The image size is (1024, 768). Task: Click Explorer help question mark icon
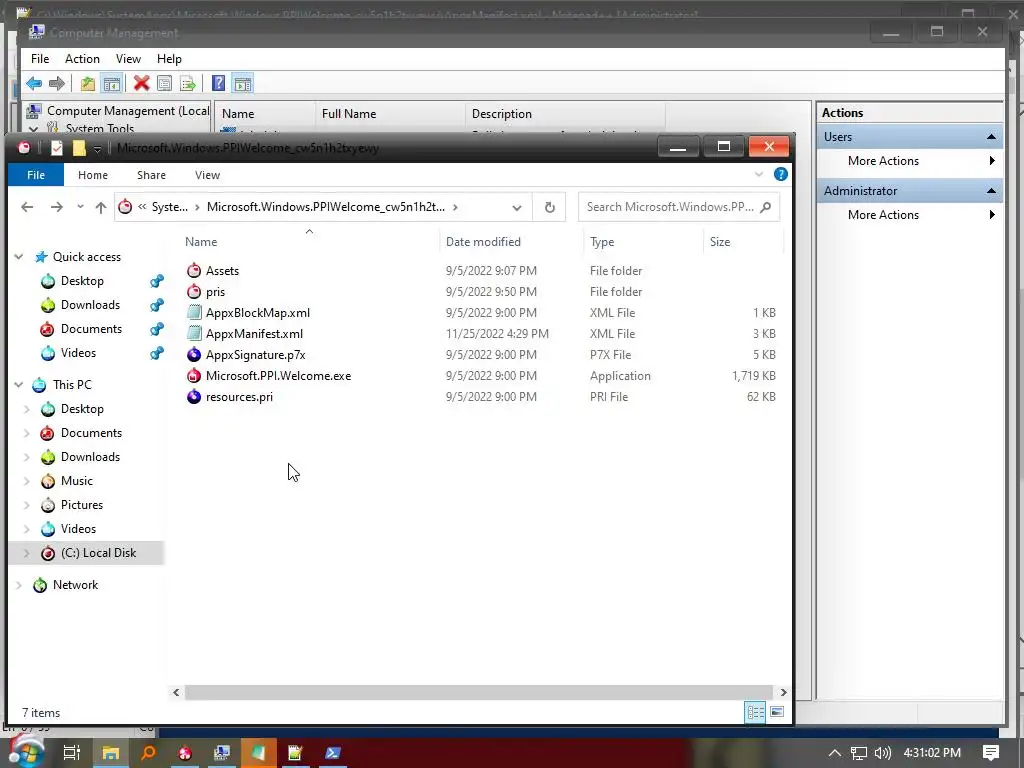tap(780, 174)
